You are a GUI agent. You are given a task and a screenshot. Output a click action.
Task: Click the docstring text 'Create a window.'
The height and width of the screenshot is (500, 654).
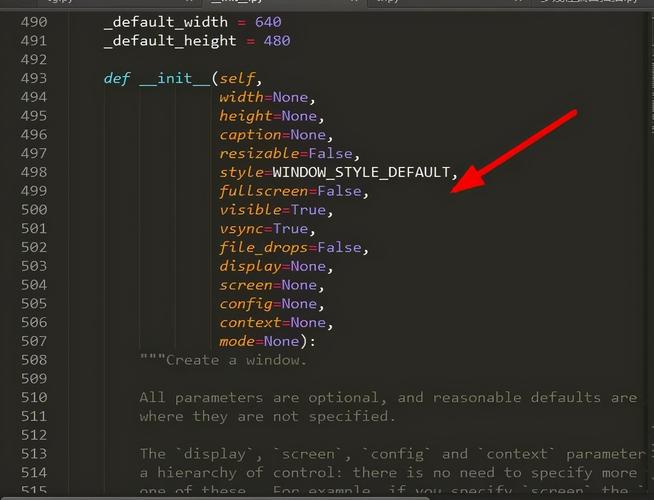click(236, 360)
